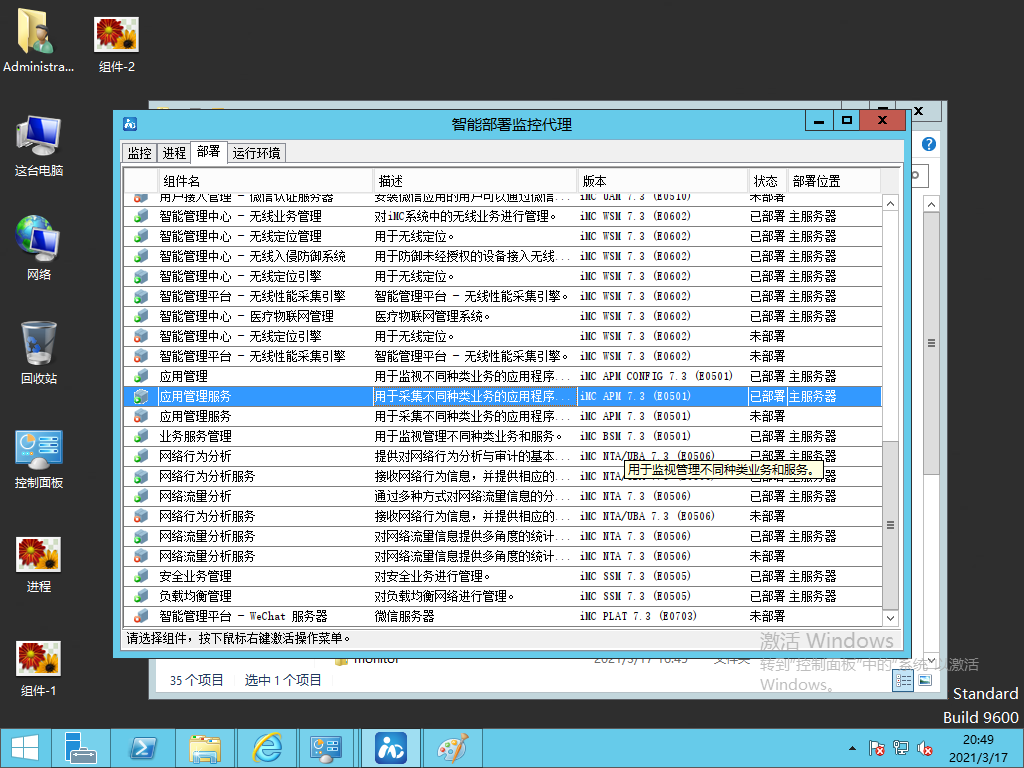Open the Windows Start button
This screenshot has width=1024, height=768.
[x=25, y=748]
